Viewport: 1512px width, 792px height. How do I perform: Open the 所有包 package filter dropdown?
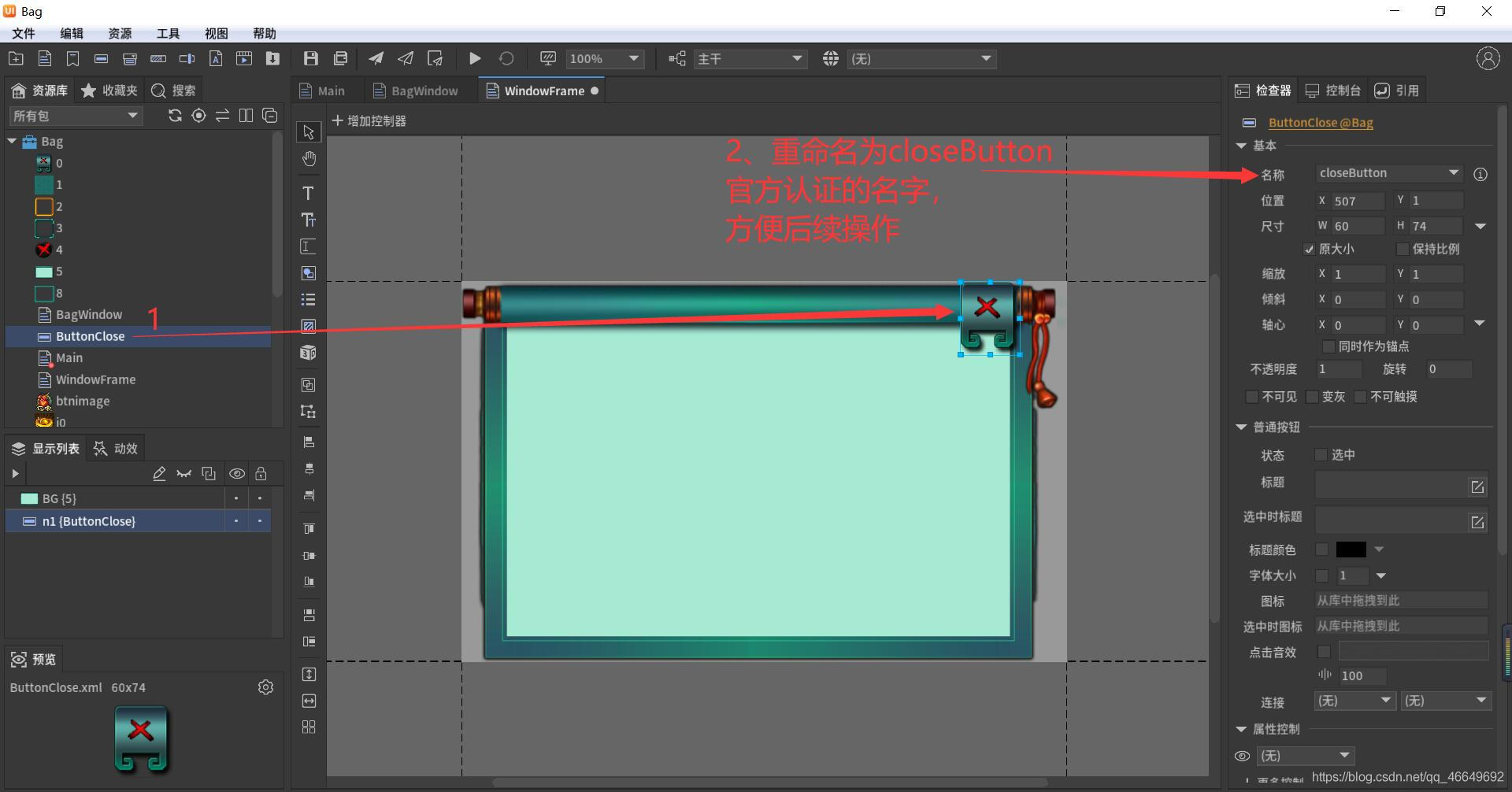pyautogui.click(x=75, y=116)
